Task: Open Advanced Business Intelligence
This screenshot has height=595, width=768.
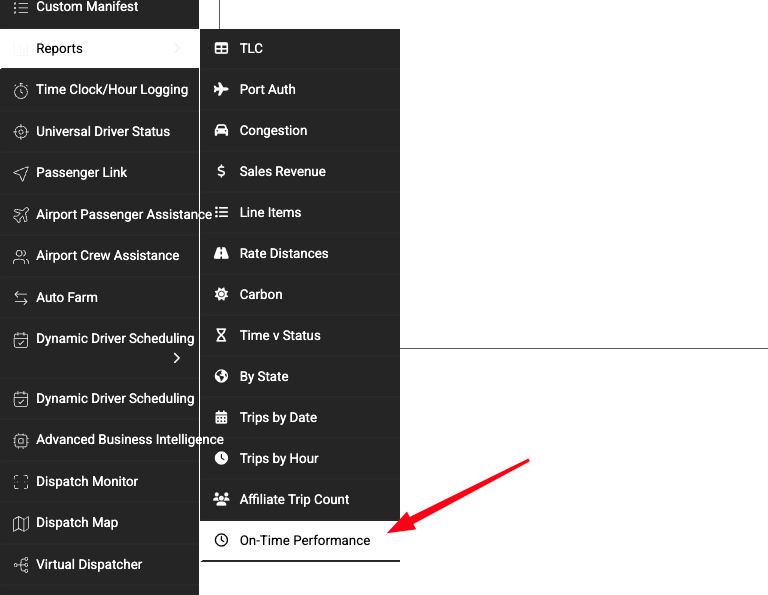Action: (x=129, y=439)
